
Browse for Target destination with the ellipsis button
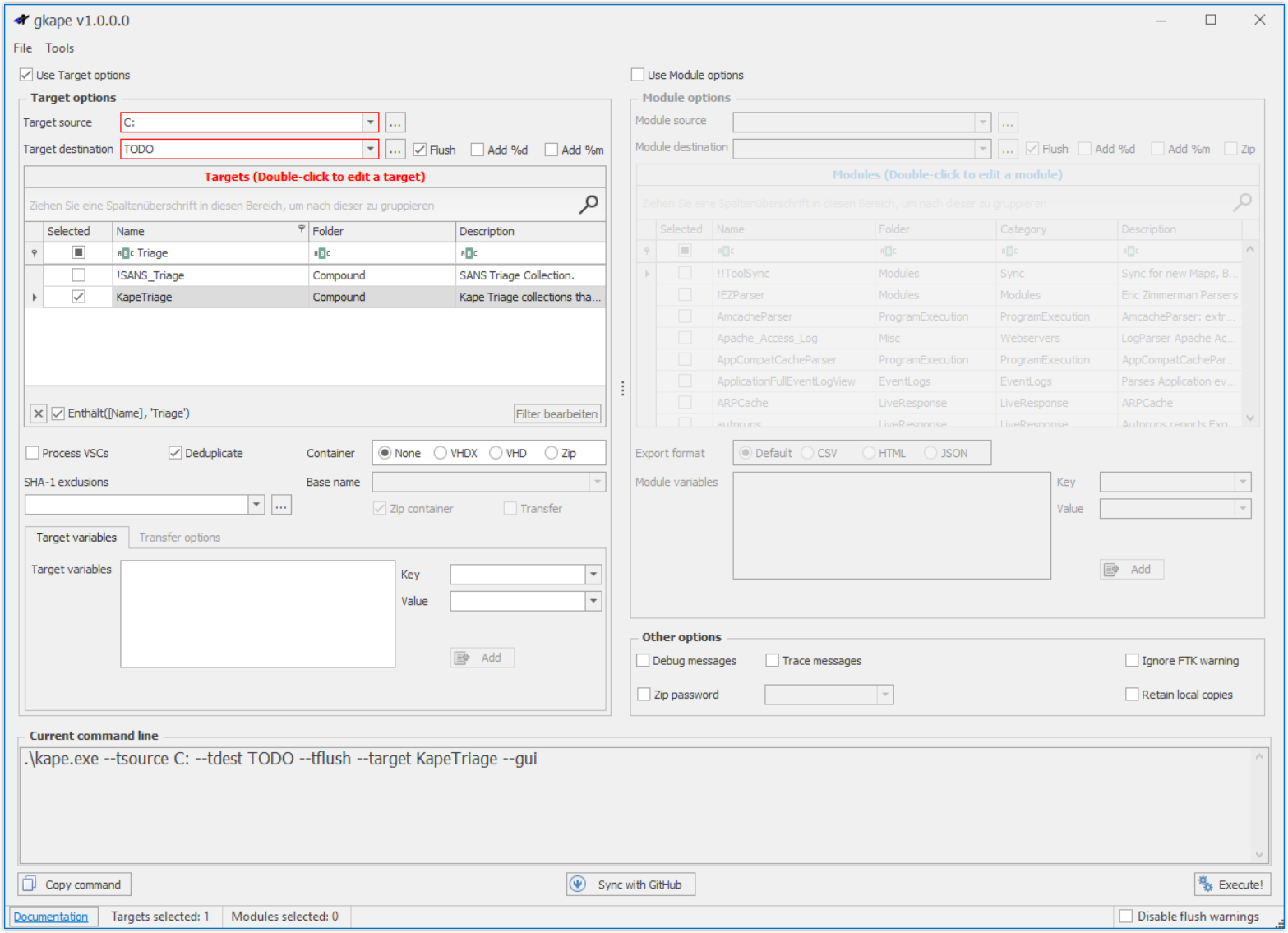pyautogui.click(x=395, y=150)
